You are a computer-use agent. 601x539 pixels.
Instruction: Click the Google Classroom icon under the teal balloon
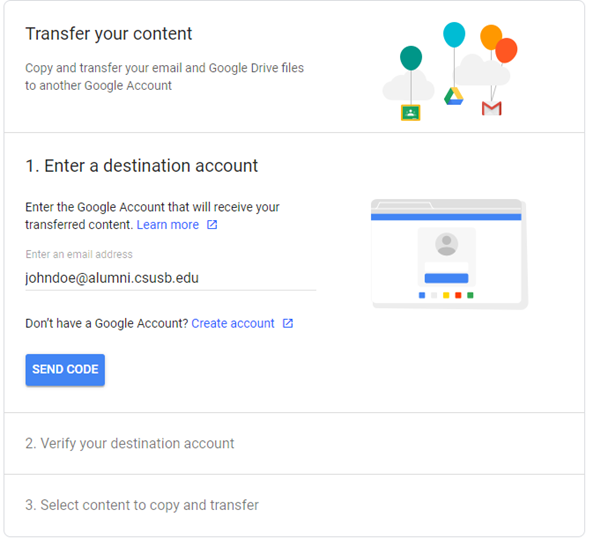coord(410,112)
